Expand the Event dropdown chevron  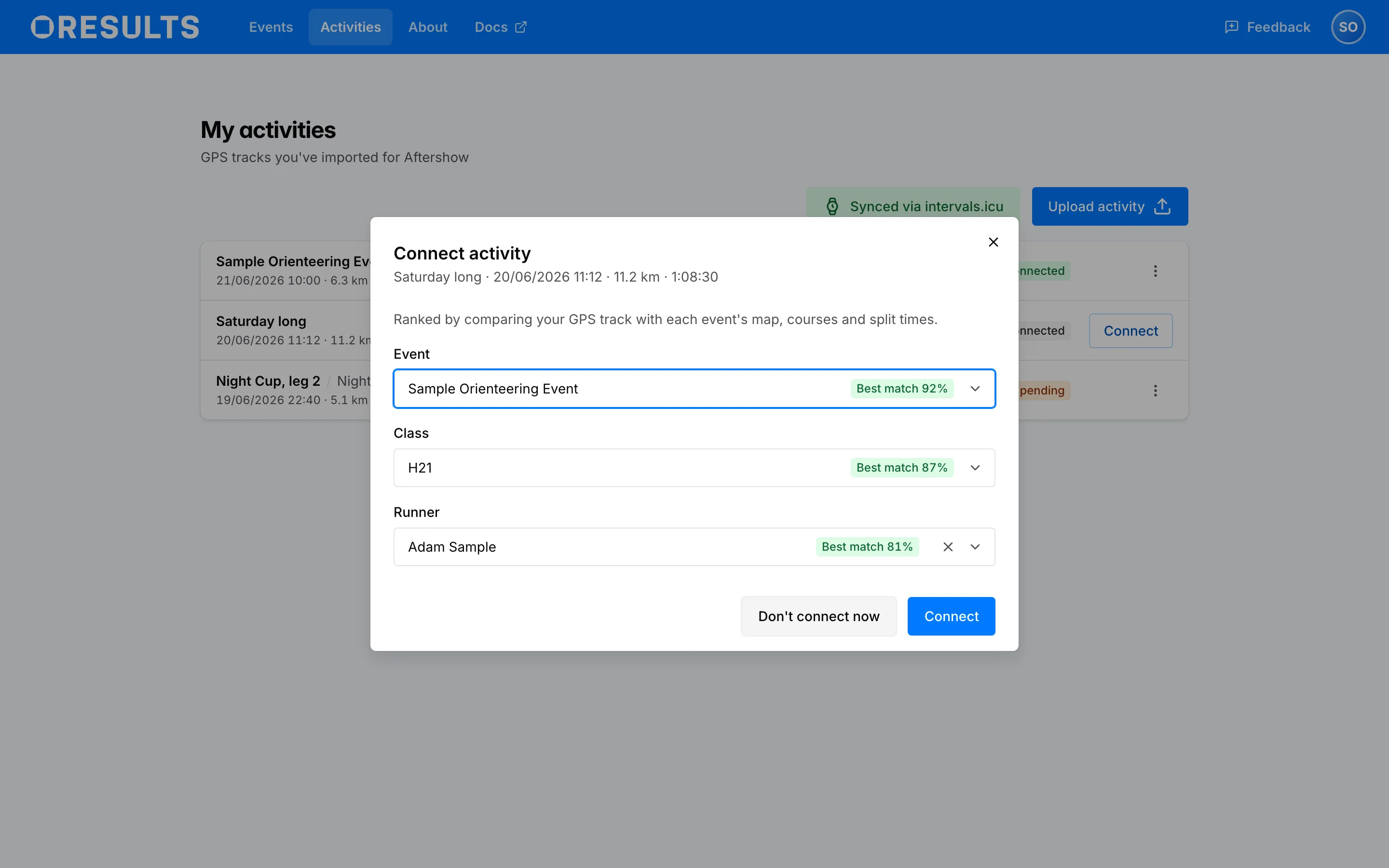[975, 389]
